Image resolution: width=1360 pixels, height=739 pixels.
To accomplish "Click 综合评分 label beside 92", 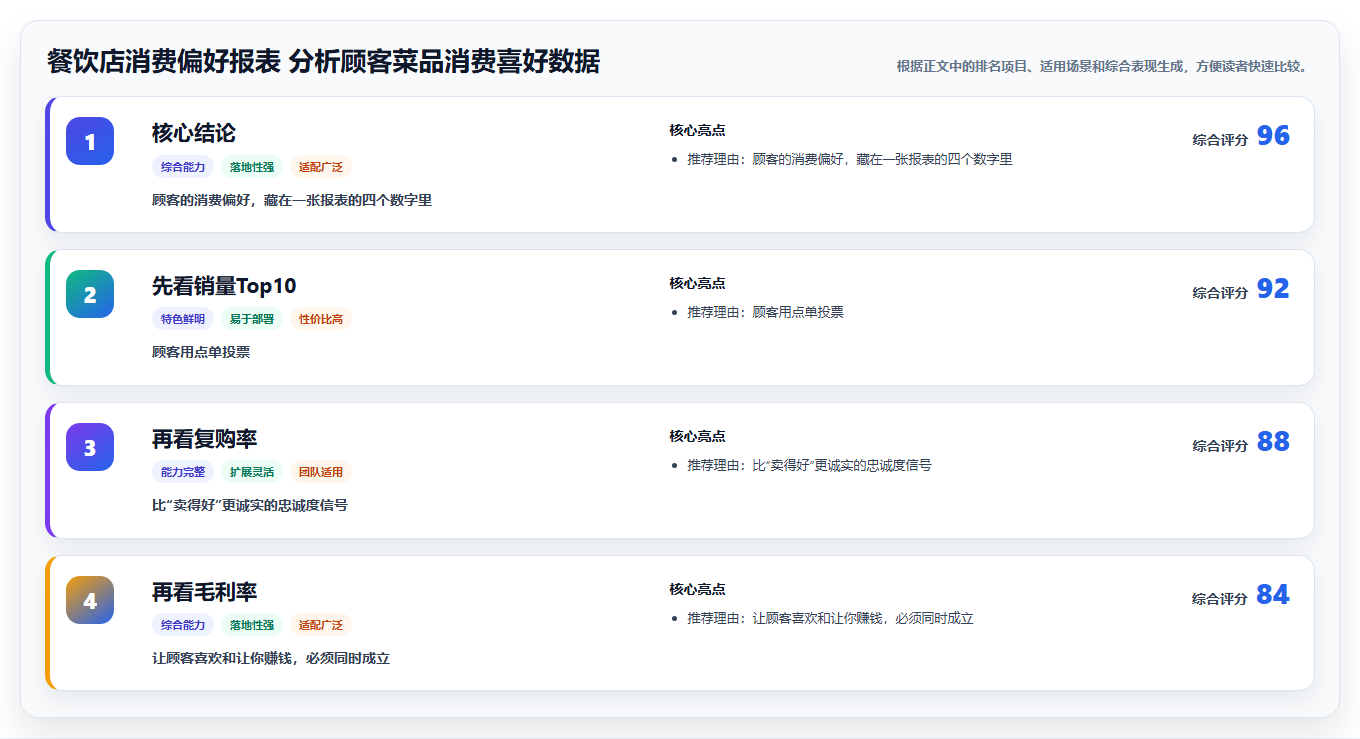I will click(1220, 293).
